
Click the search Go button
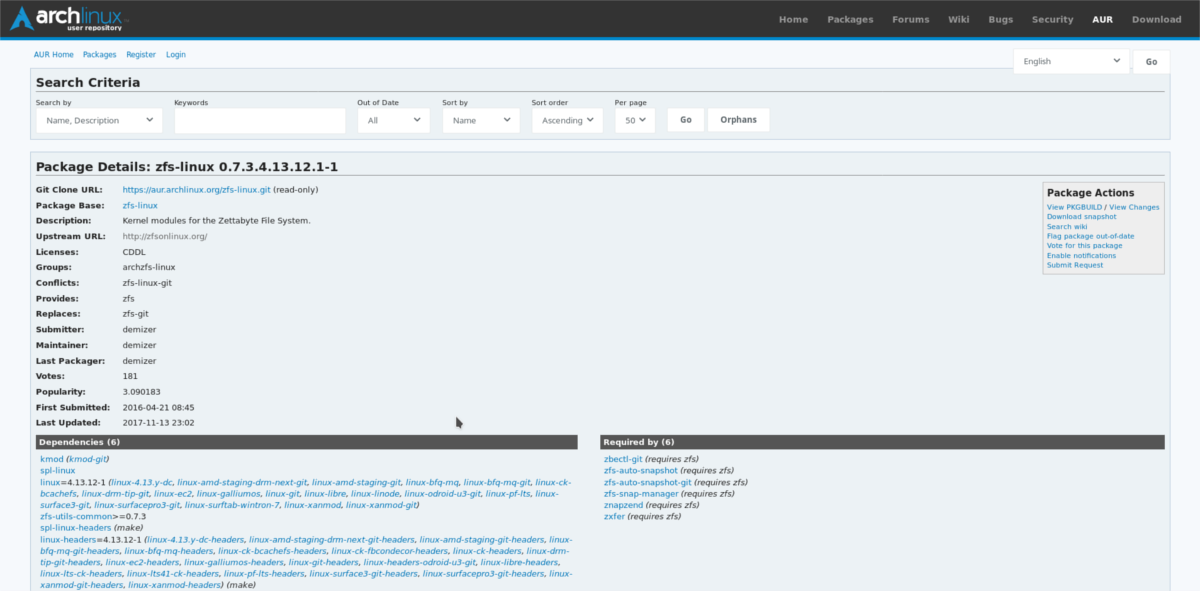[x=685, y=120]
